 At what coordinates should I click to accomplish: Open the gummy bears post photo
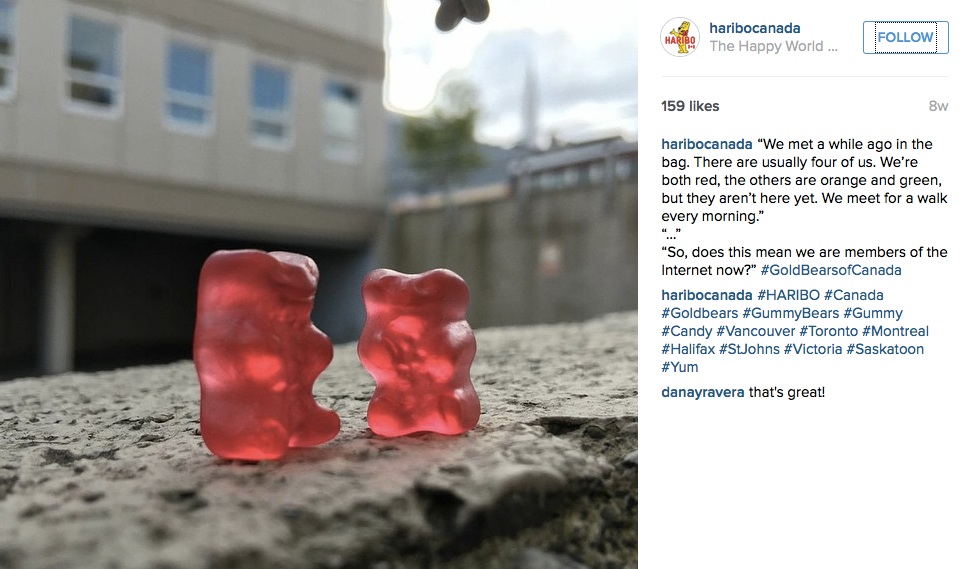point(319,284)
